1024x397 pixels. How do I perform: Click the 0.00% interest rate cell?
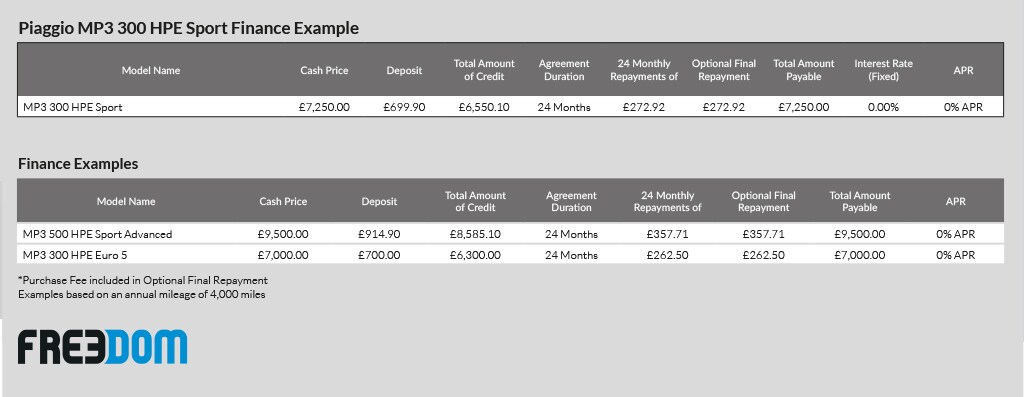coord(883,107)
